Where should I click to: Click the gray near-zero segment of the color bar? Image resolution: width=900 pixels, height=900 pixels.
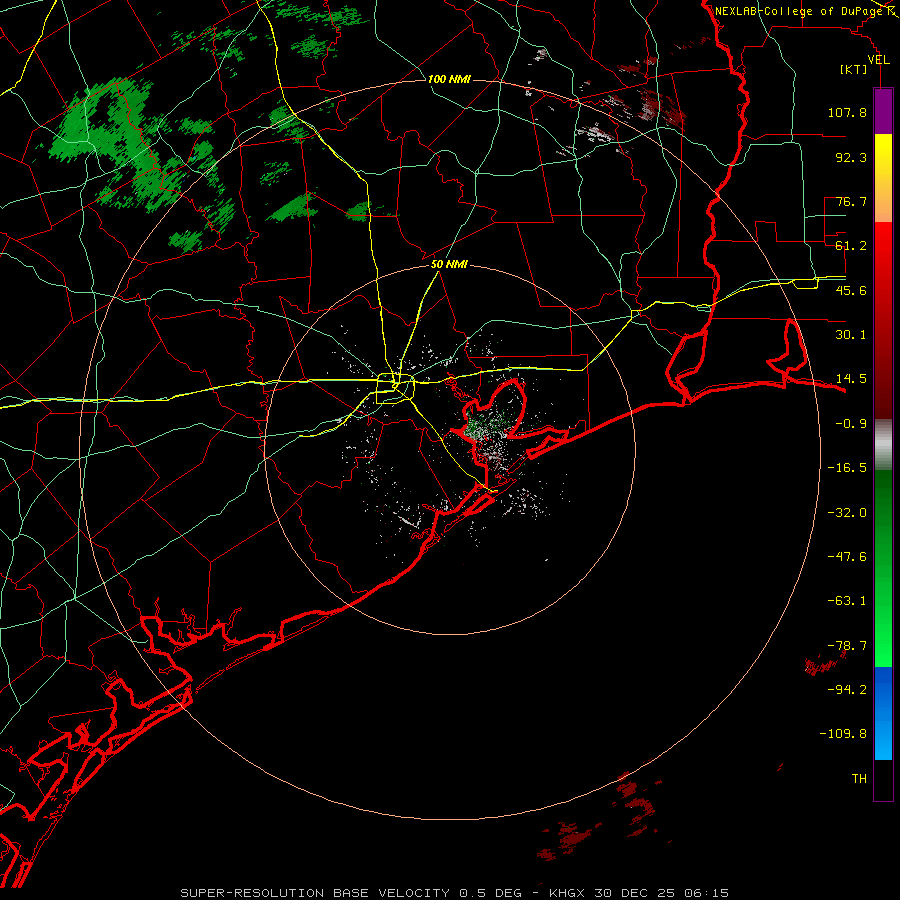coord(883,445)
